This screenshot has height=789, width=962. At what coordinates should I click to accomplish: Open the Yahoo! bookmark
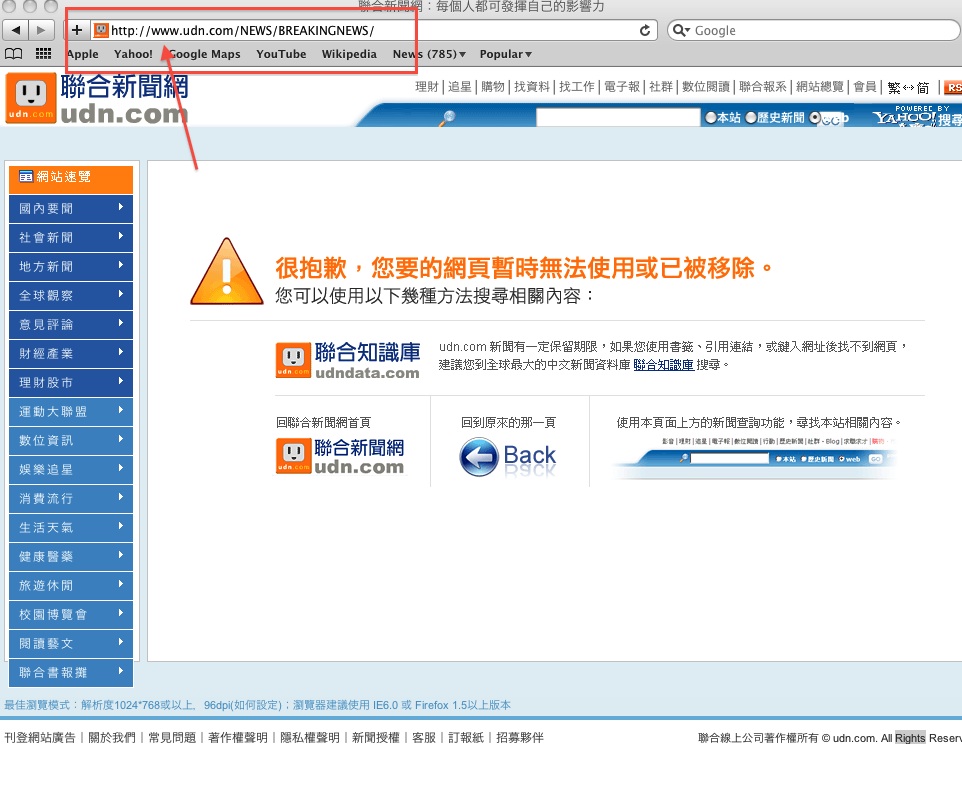pos(133,54)
